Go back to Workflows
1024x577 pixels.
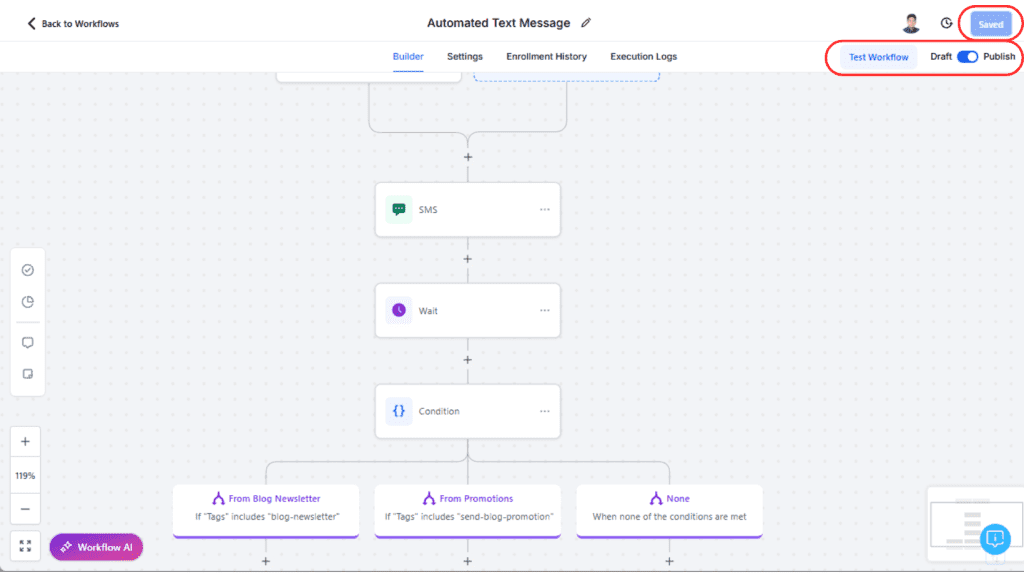tap(73, 23)
